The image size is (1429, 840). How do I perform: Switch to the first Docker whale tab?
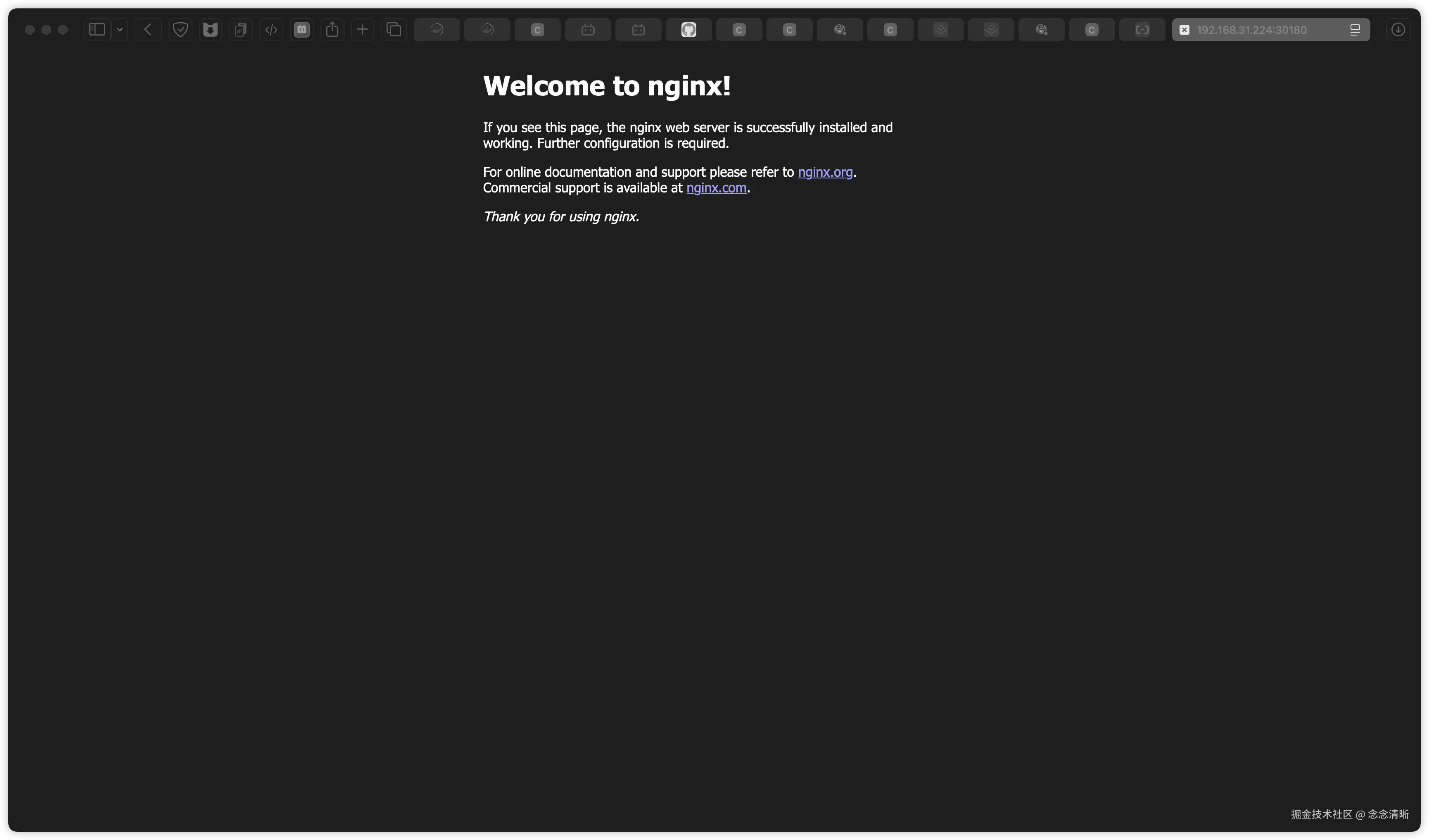coord(437,29)
